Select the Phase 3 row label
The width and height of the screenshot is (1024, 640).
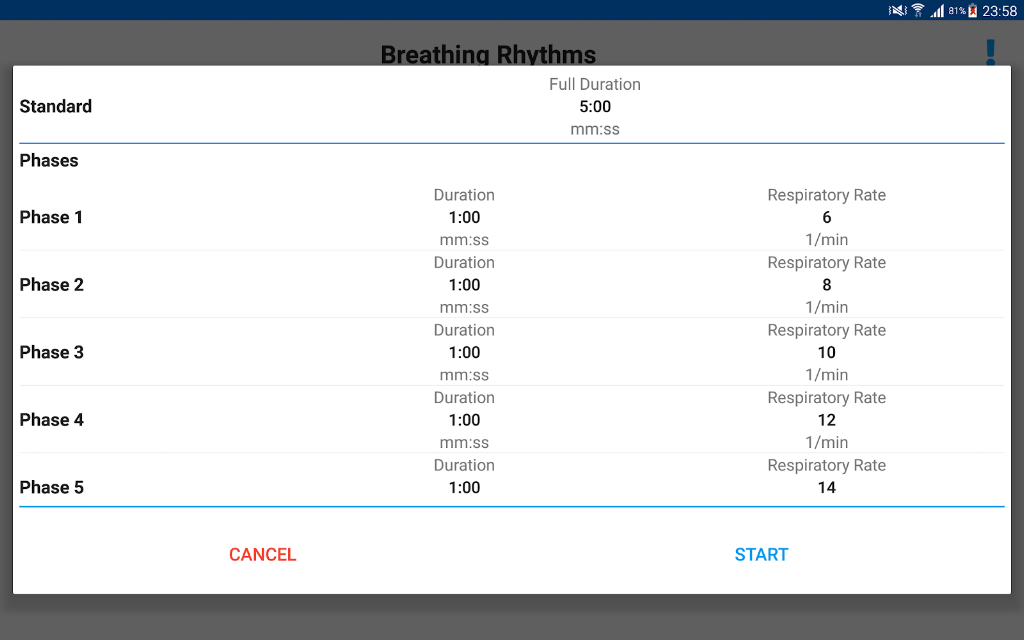[x=52, y=353]
